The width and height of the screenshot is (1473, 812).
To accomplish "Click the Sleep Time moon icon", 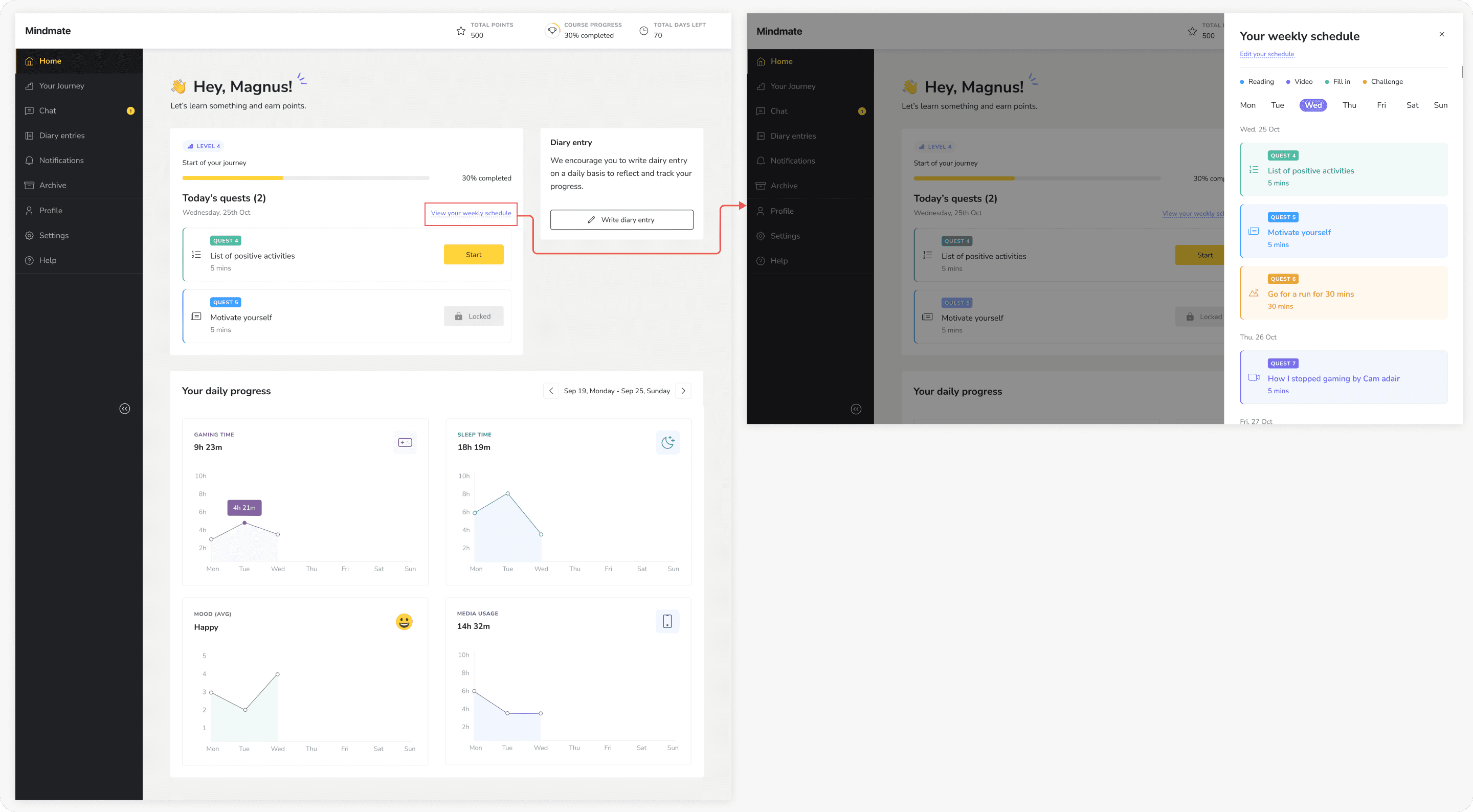I will pos(667,443).
